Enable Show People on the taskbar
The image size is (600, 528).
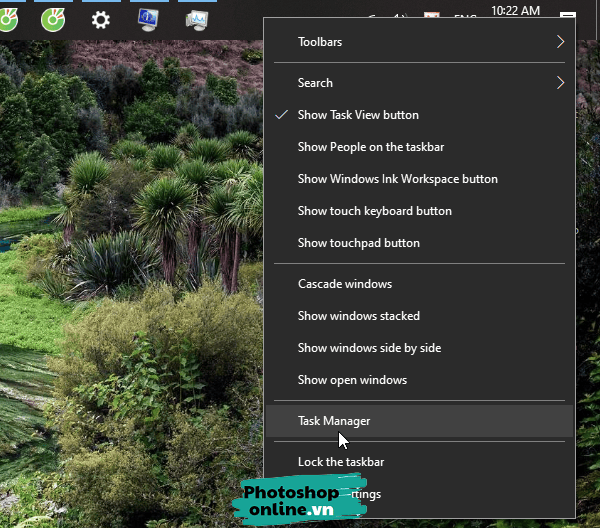click(370, 147)
